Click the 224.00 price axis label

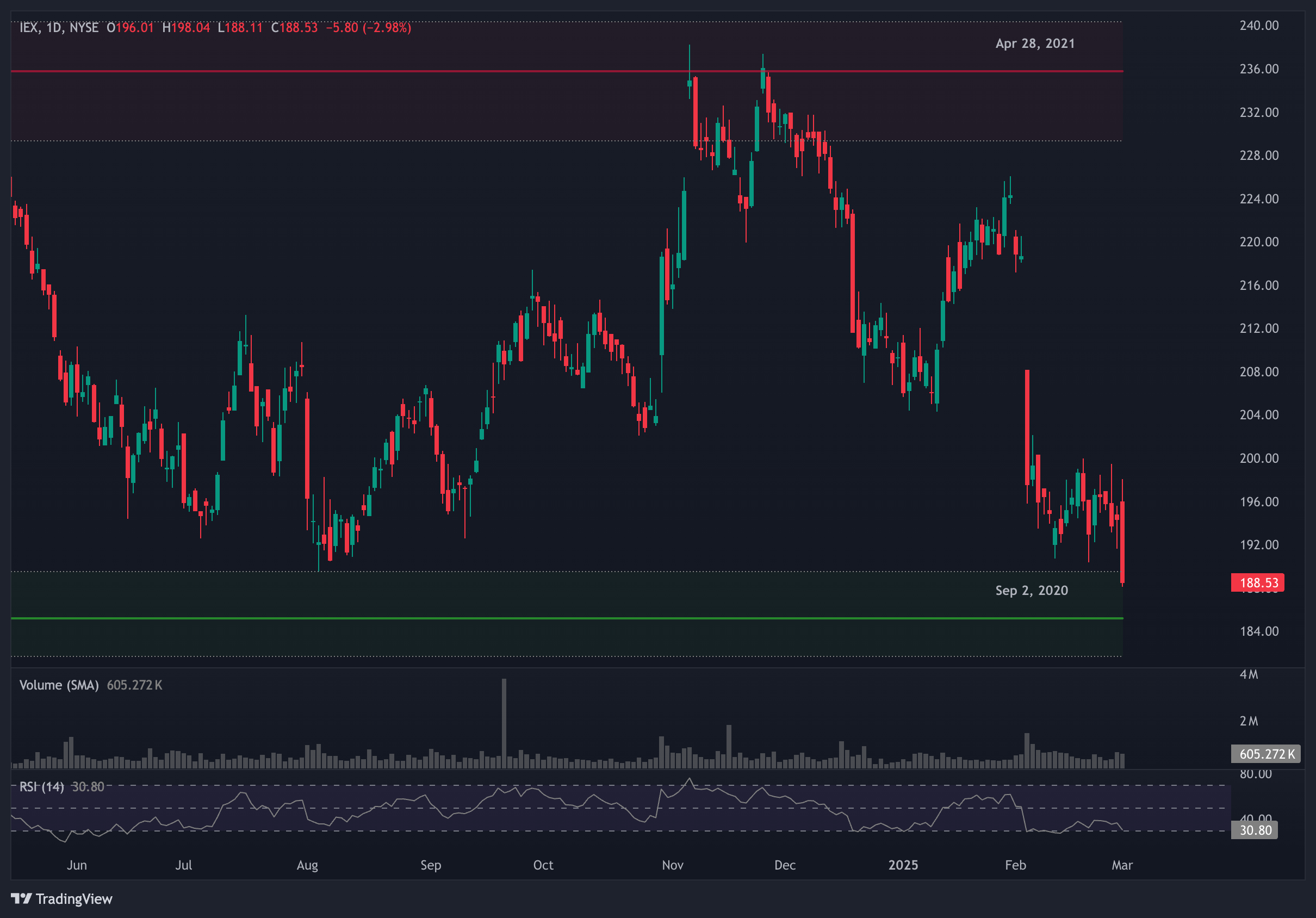point(1259,199)
